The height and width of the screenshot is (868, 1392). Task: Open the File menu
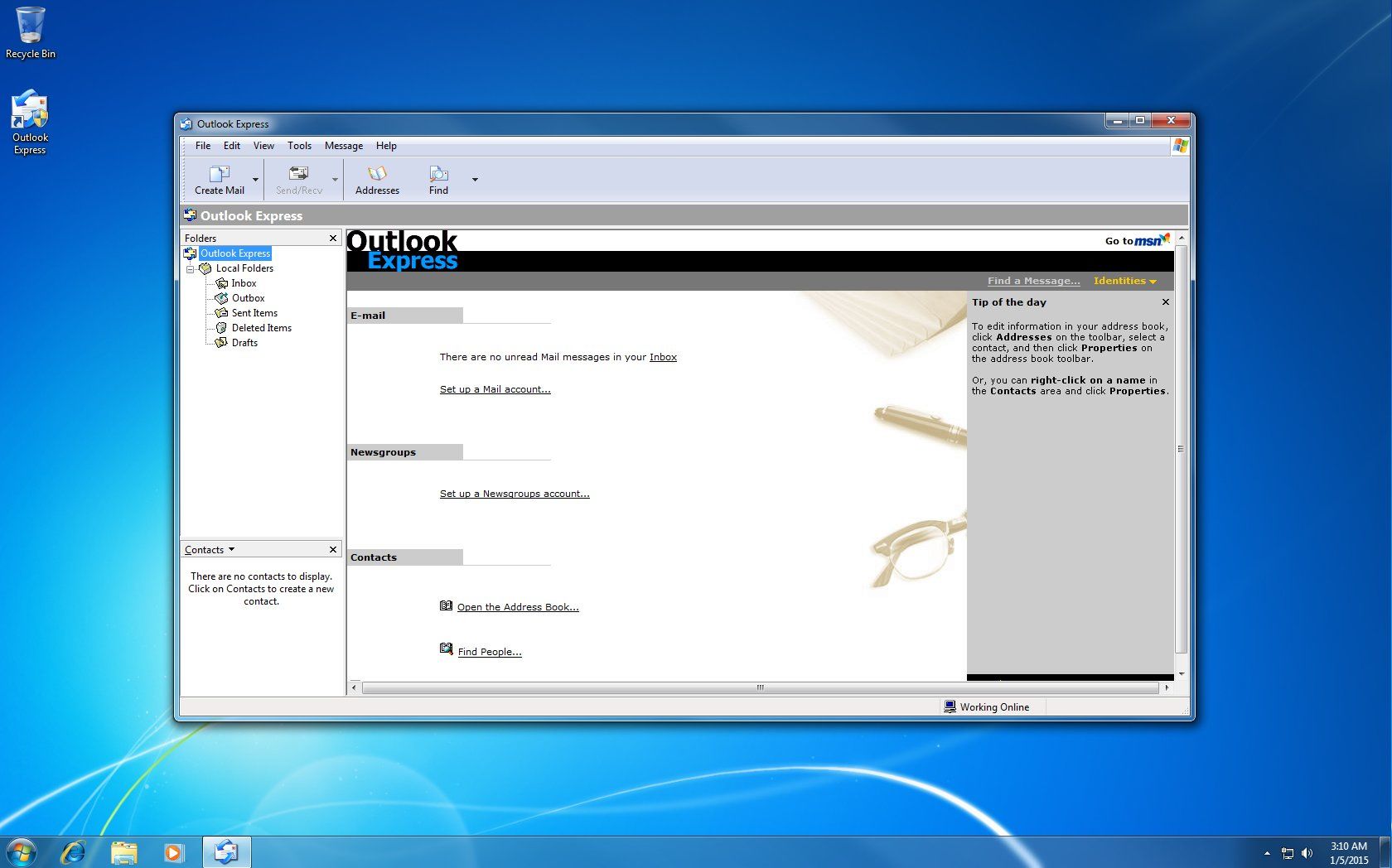pyautogui.click(x=203, y=146)
